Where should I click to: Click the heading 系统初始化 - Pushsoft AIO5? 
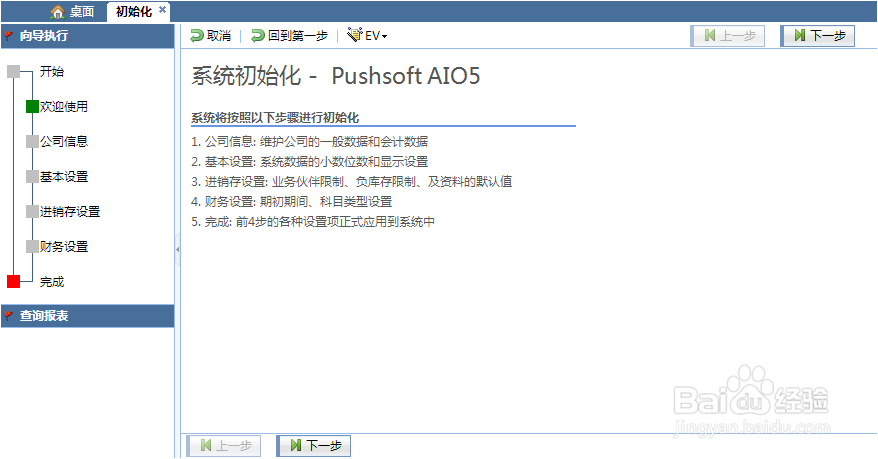click(x=335, y=76)
